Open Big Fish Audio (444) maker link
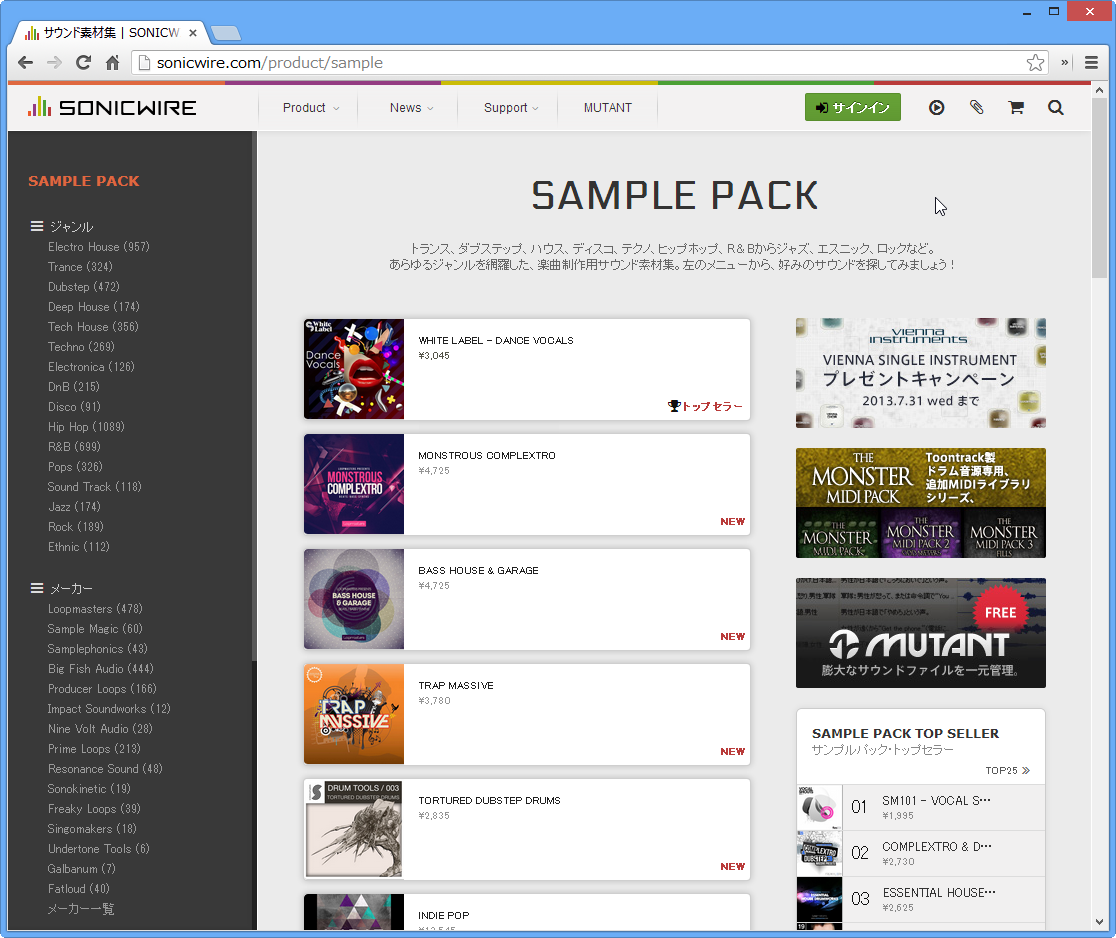Screen dimensions: 1116x938 (101, 669)
